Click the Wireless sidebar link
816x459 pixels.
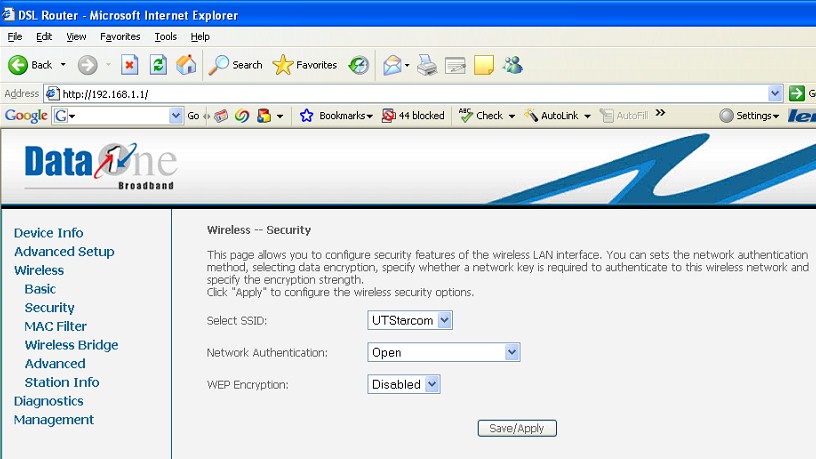point(39,270)
